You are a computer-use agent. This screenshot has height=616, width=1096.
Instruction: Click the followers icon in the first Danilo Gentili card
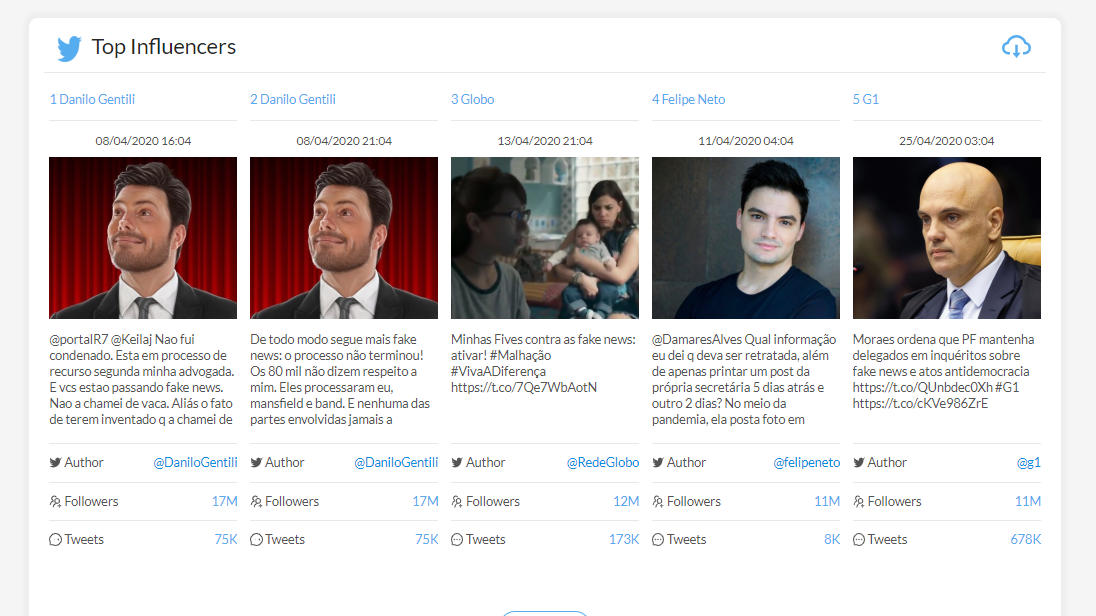[55, 501]
